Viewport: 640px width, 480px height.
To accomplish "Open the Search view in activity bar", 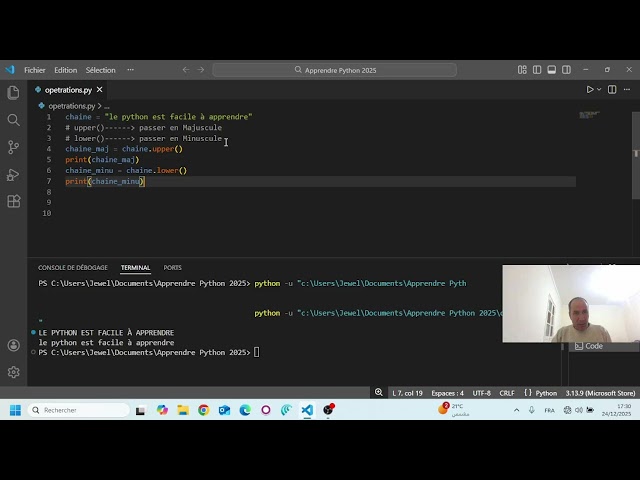I will 13,120.
